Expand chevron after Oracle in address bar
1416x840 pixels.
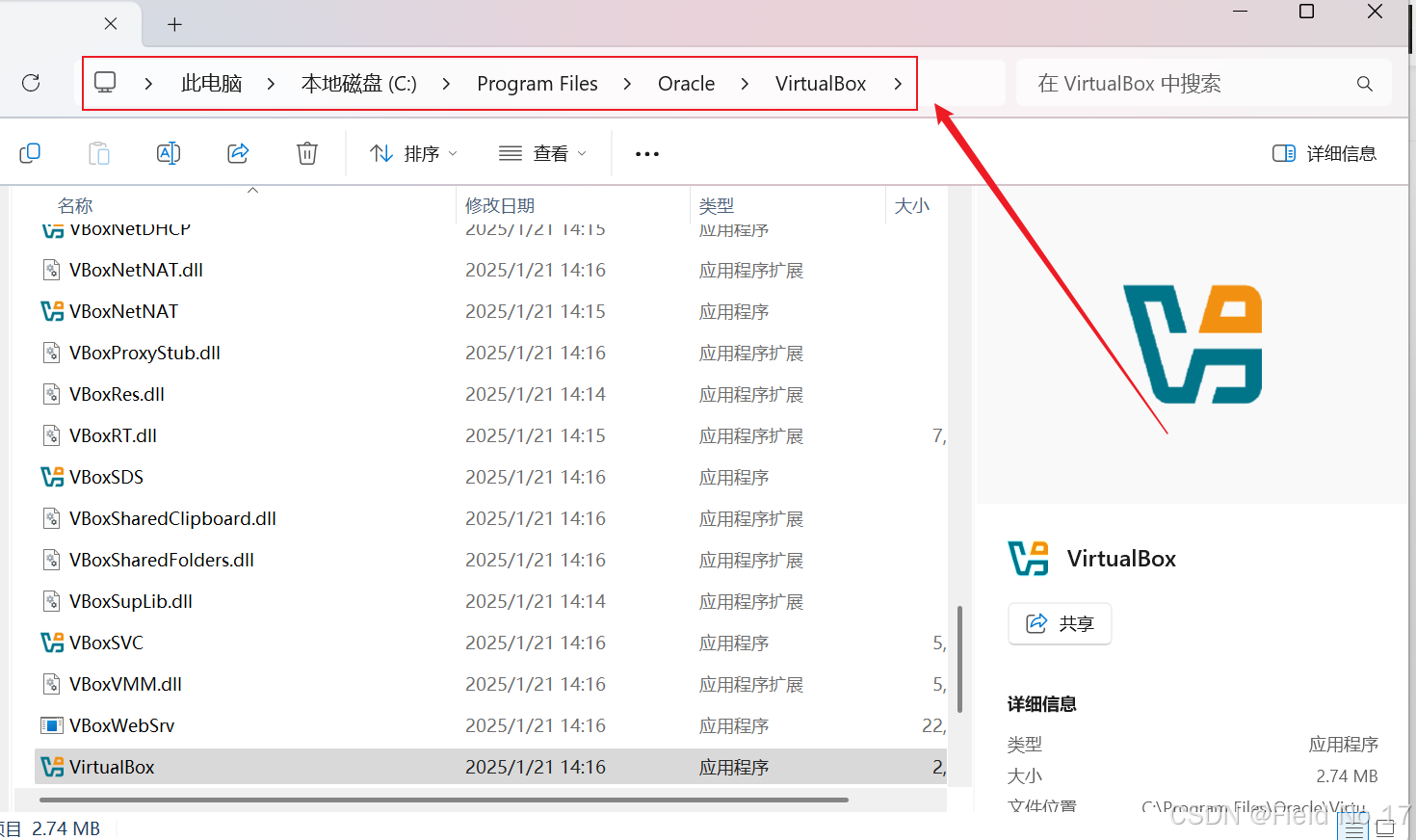tap(745, 84)
